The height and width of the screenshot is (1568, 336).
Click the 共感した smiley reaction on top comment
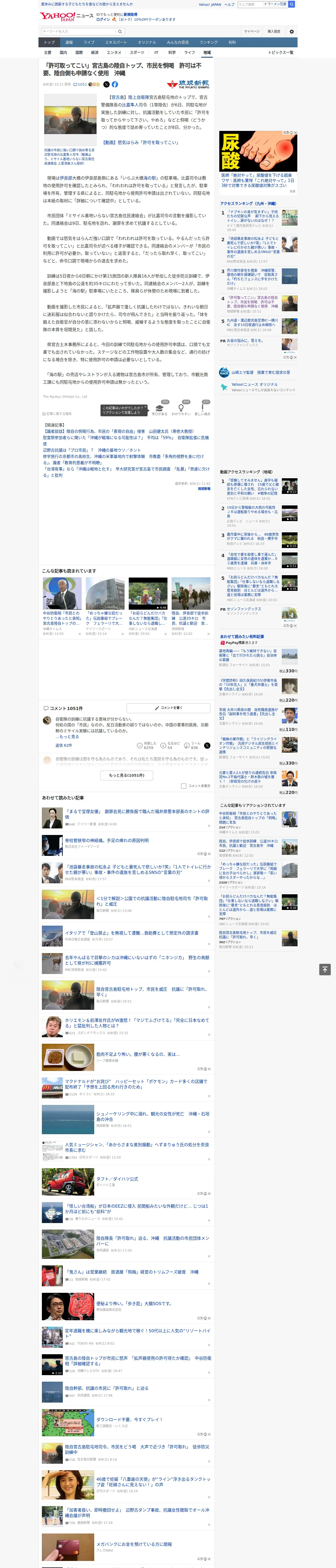pos(140,746)
